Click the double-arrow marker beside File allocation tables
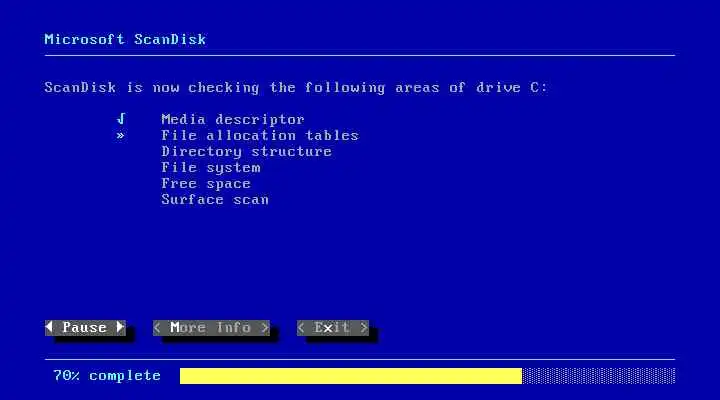 (x=120, y=135)
